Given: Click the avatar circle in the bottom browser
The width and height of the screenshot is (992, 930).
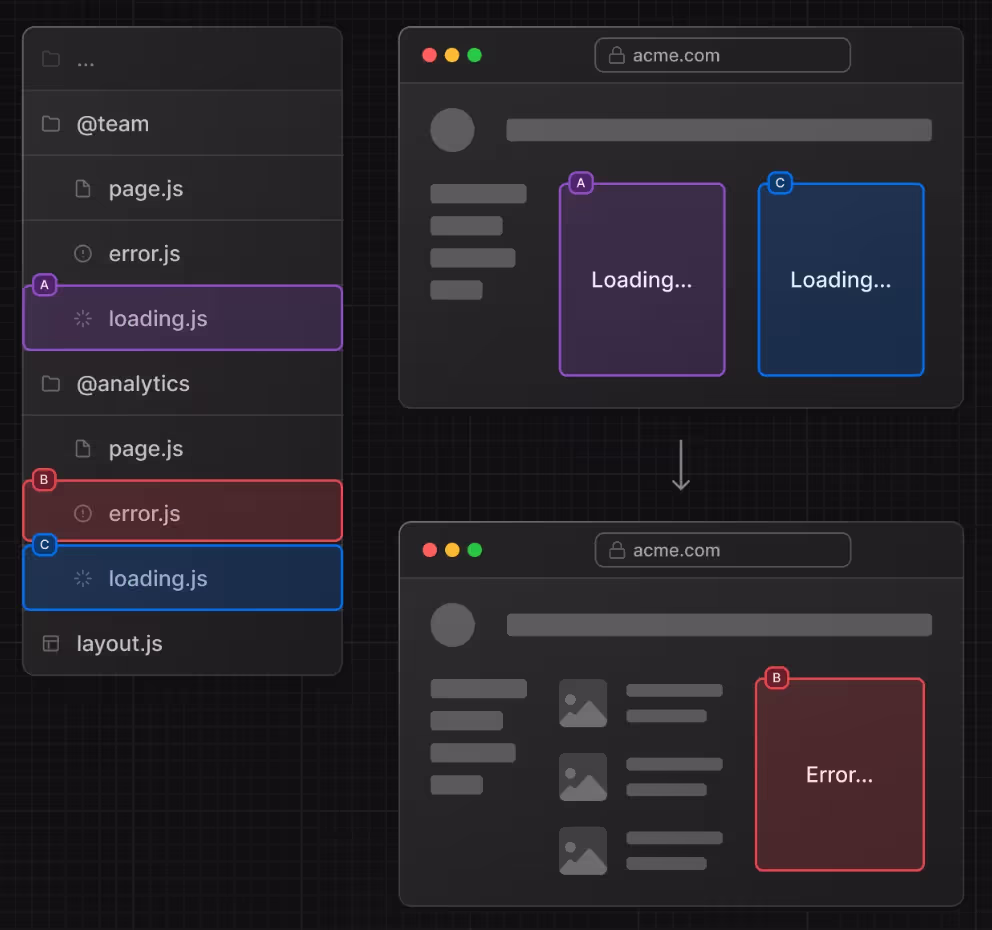Looking at the screenshot, I should [452, 625].
